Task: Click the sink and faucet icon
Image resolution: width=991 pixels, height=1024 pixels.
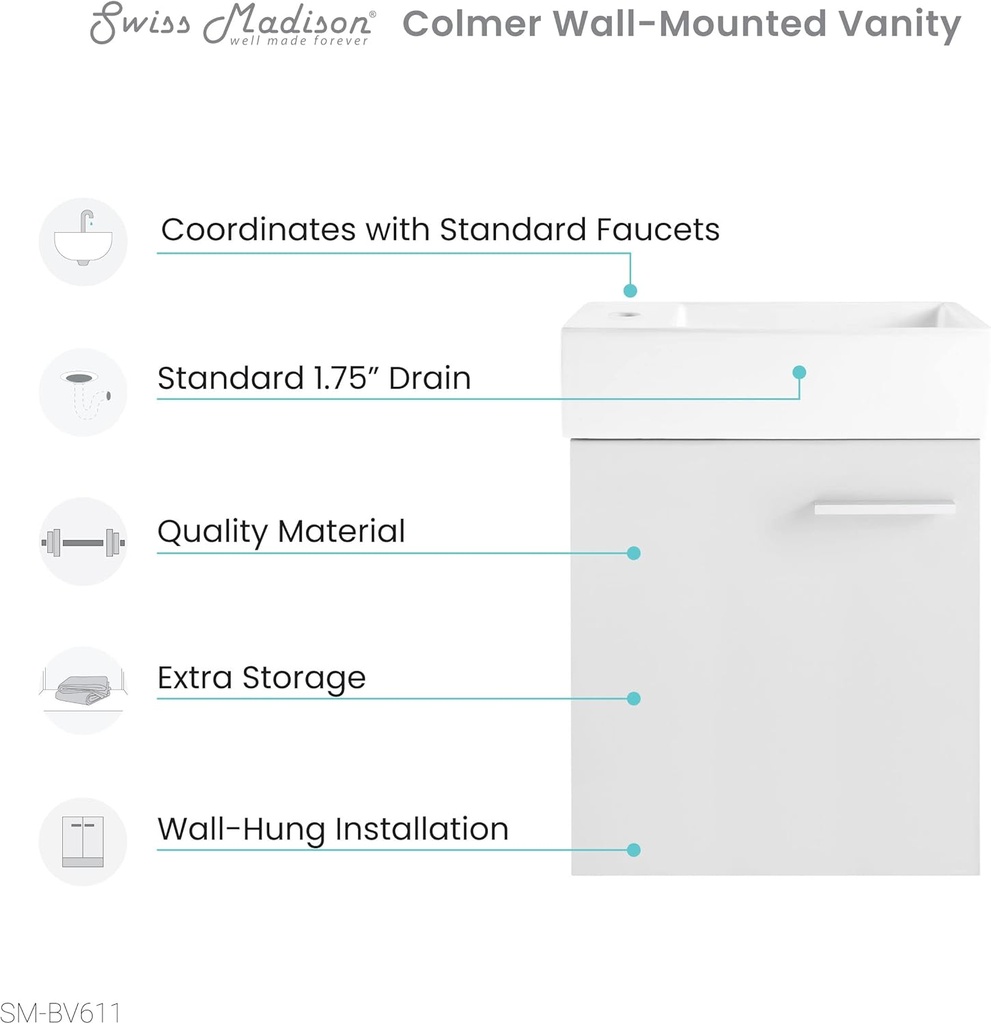Action: click(83, 241)
